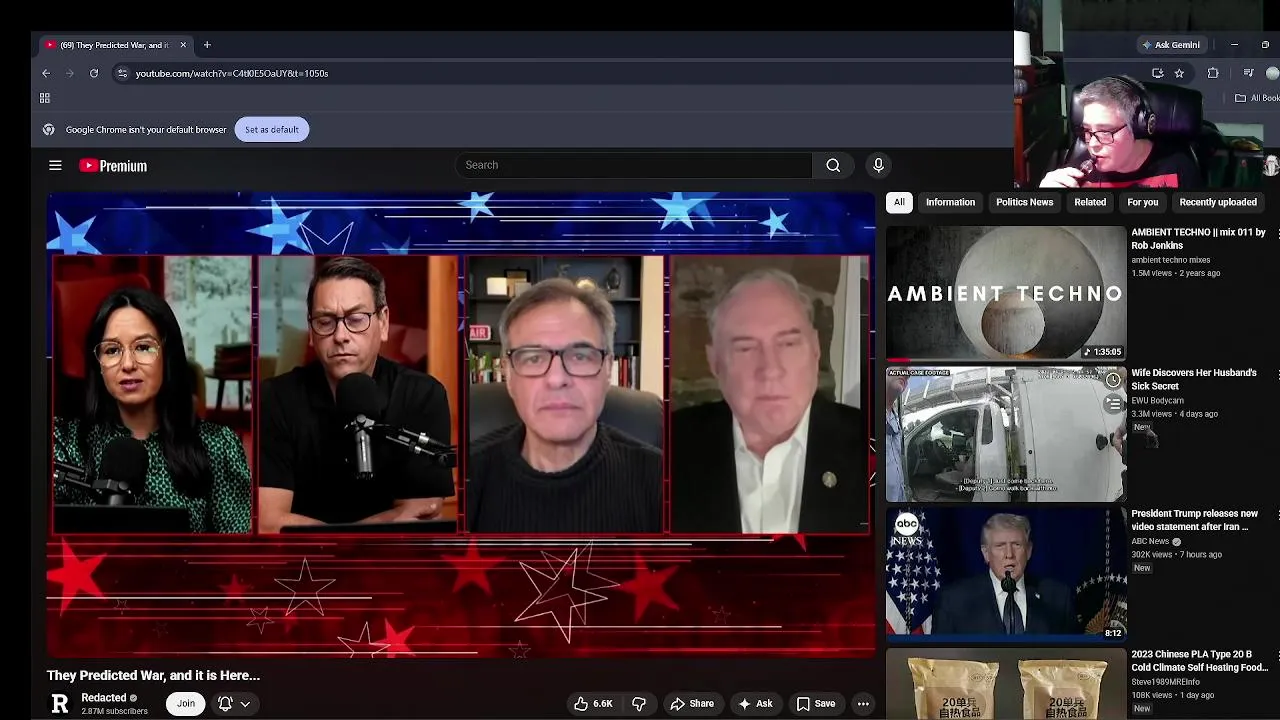Open a new browser tab
Image resolution: width=1280 pixels, height=720 pixels.
pyautogui.click(x=207, y=45)
